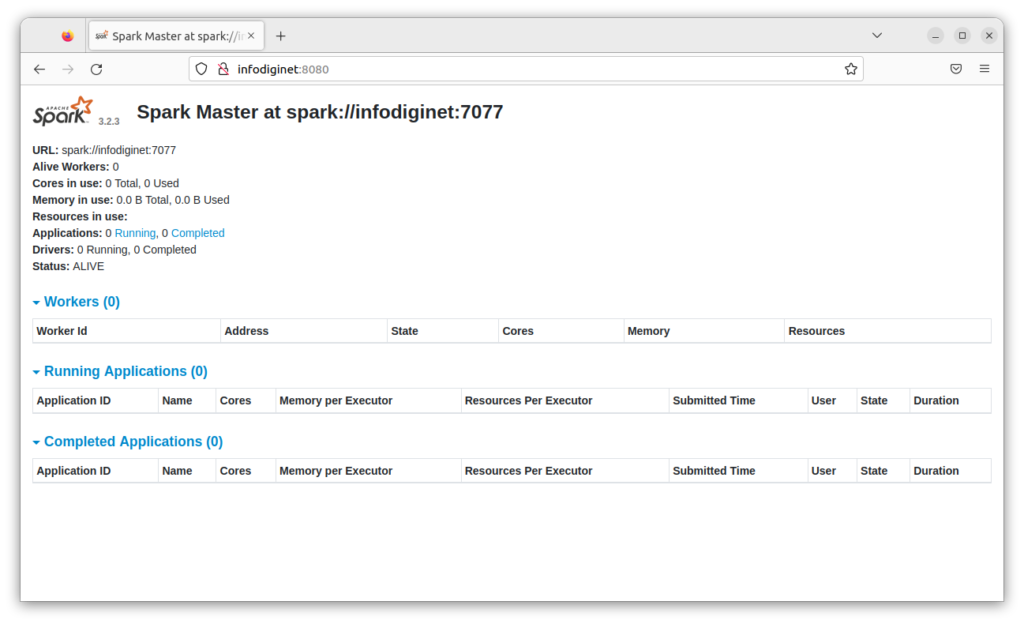The height and width of the screenshot is (624, 1024).
Task: Open the Completed applications link
Action: [198, 233]
